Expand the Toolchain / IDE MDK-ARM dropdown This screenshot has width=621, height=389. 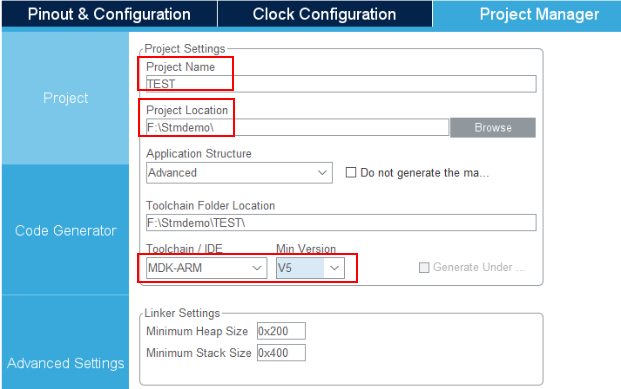[x=206, y=268]
